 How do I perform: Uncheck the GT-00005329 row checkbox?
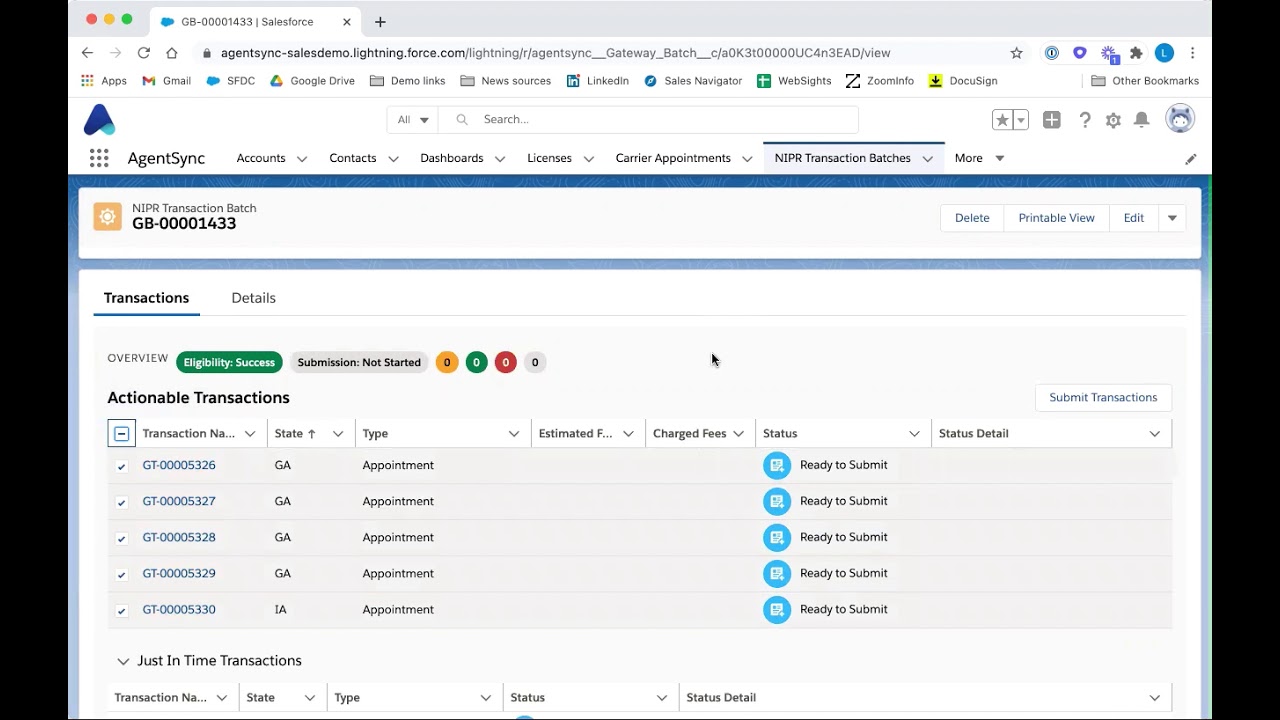[x=121, y=574]
